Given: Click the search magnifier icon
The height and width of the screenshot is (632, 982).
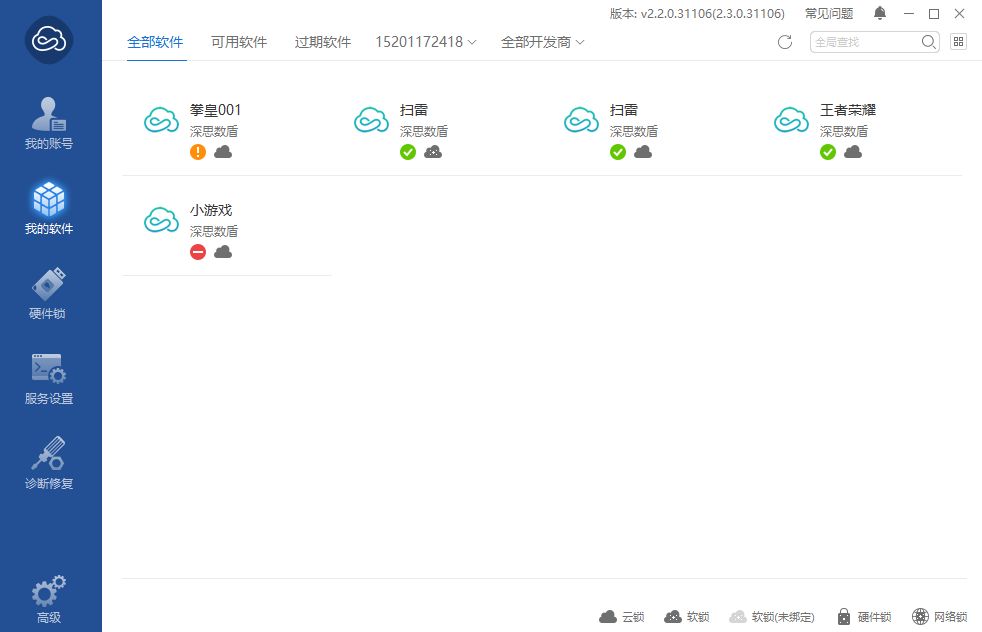Looking at the screenshot, I should (928, 42).
